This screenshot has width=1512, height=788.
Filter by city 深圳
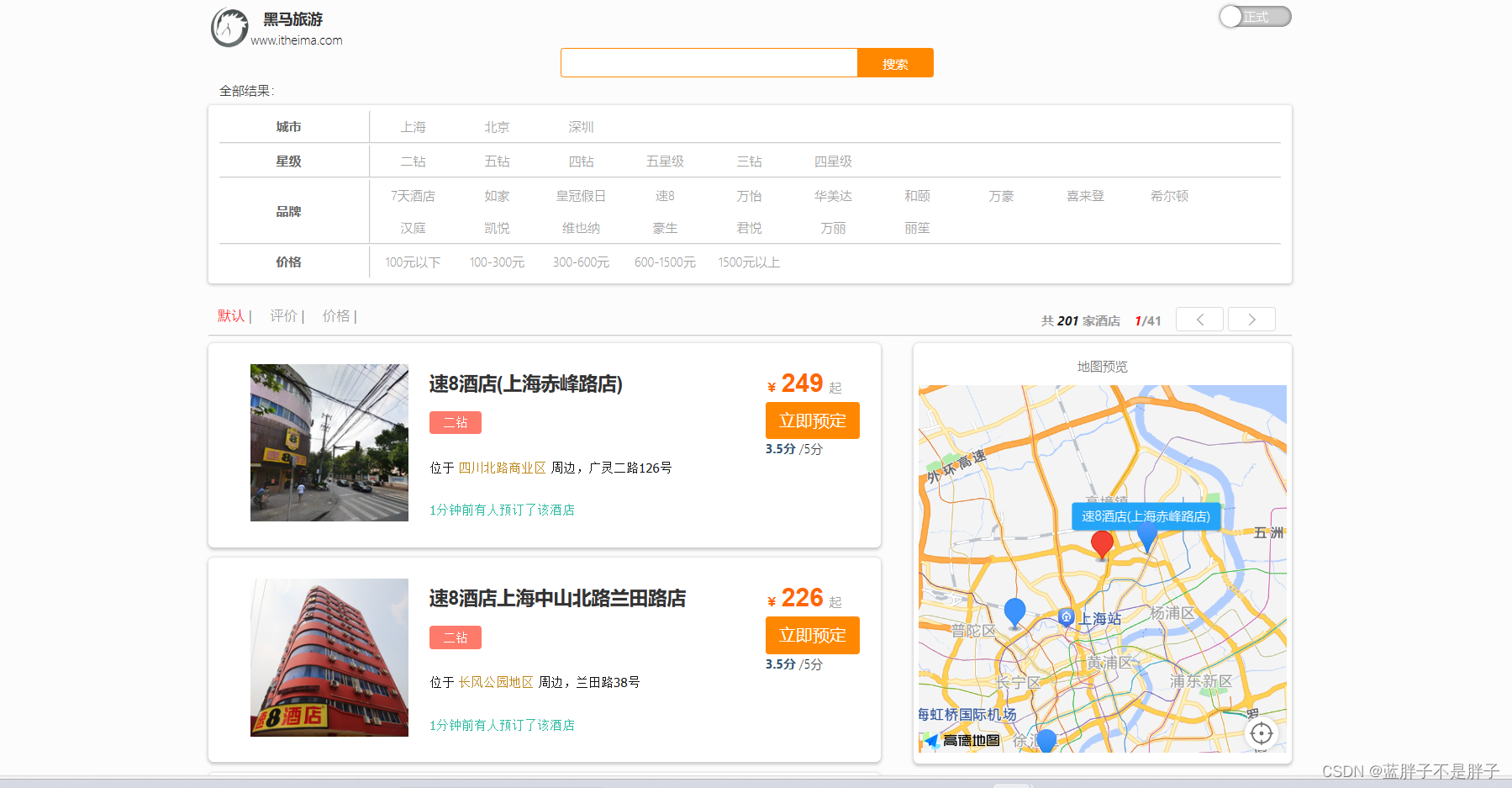[x=581, y=127]
